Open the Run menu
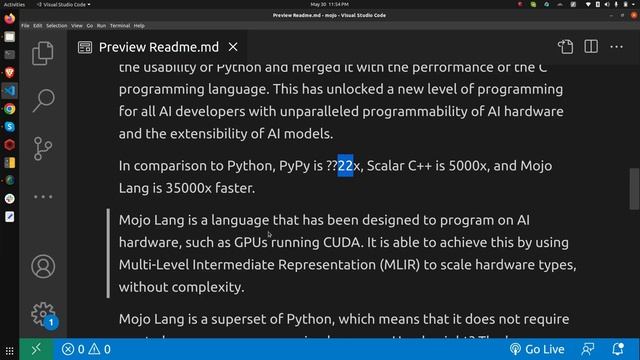The image size is (640, 360). (101, 26)
